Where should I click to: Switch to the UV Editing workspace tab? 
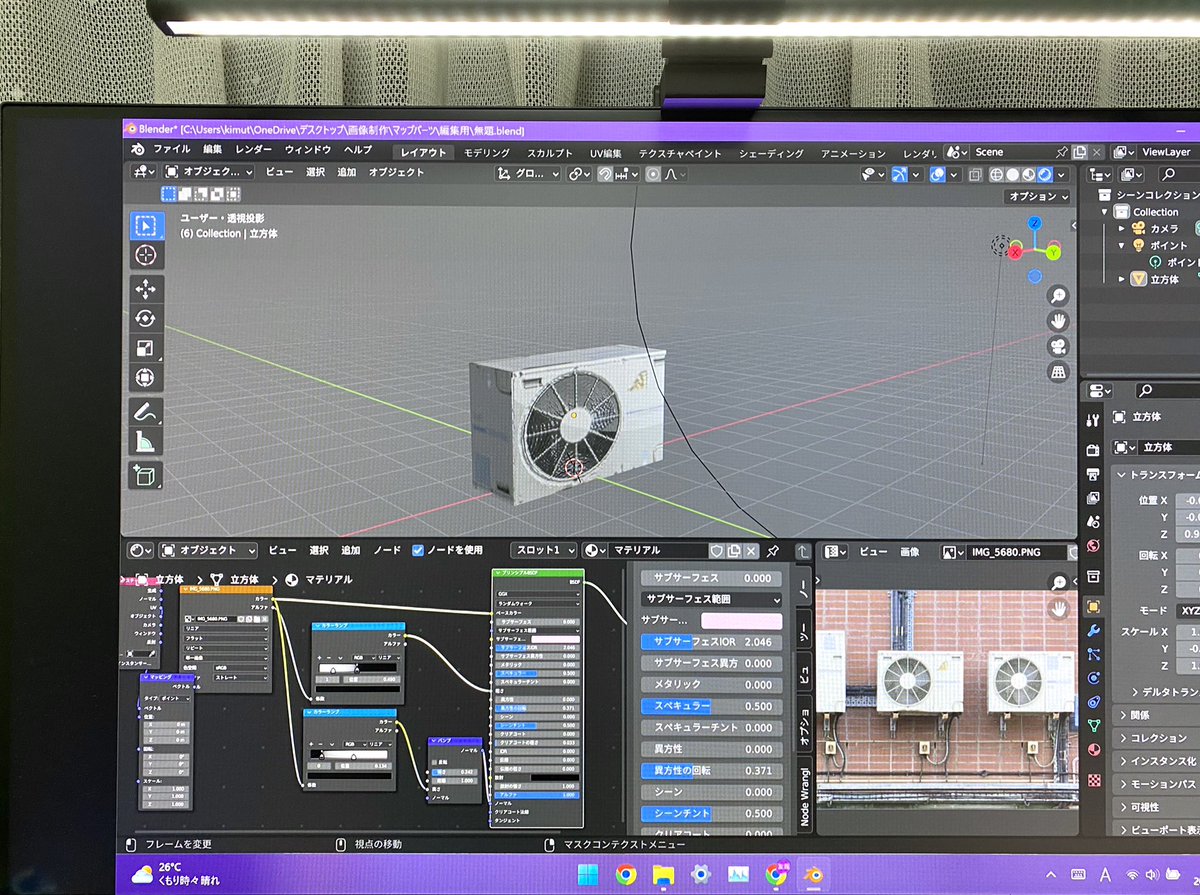click(605, 153)
